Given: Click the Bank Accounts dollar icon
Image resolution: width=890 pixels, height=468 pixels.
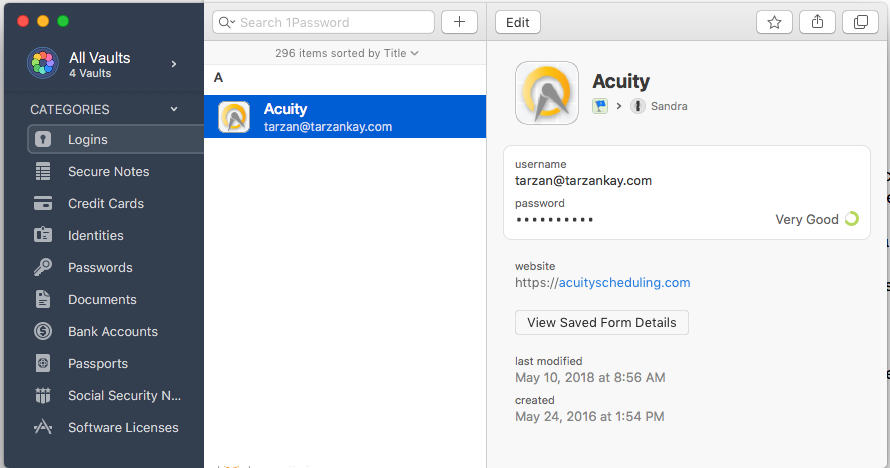Looking at the screenshot, I should 43,331.
